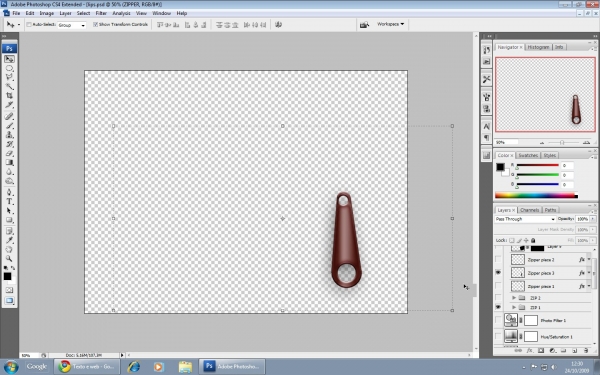The image size is (600, 375).
Task: Select the Pen tool
Action: pos(10,192)
